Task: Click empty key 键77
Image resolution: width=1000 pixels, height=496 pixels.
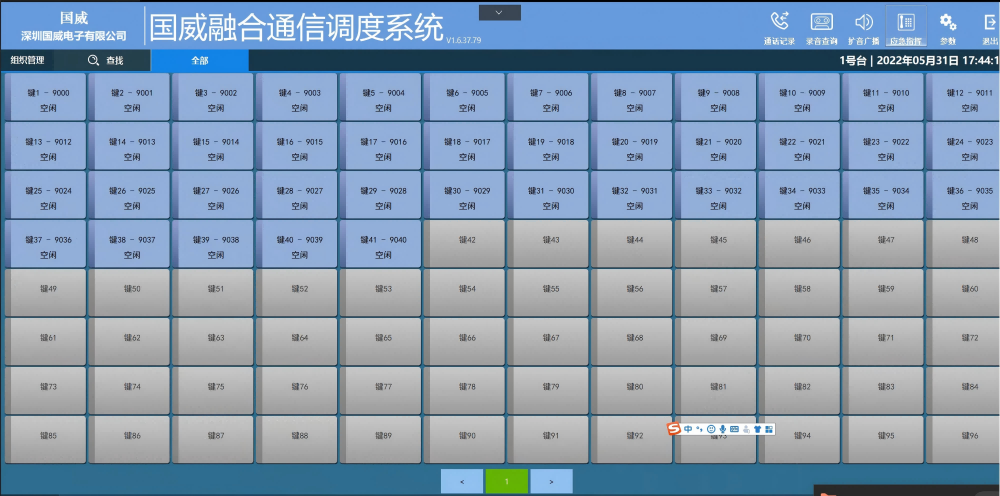Action: (380, 391)
